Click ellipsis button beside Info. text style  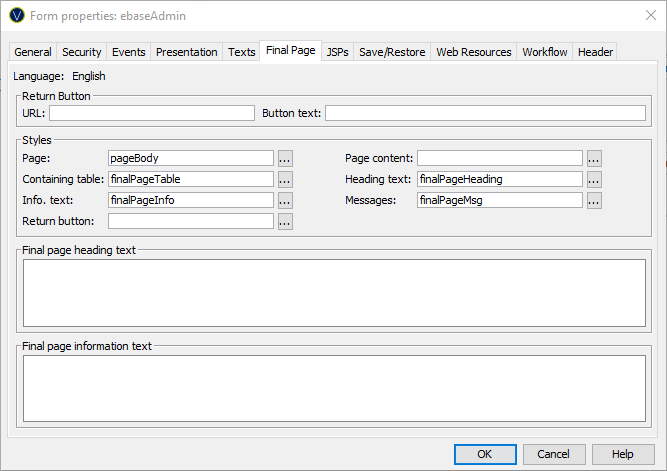(285, 200)
